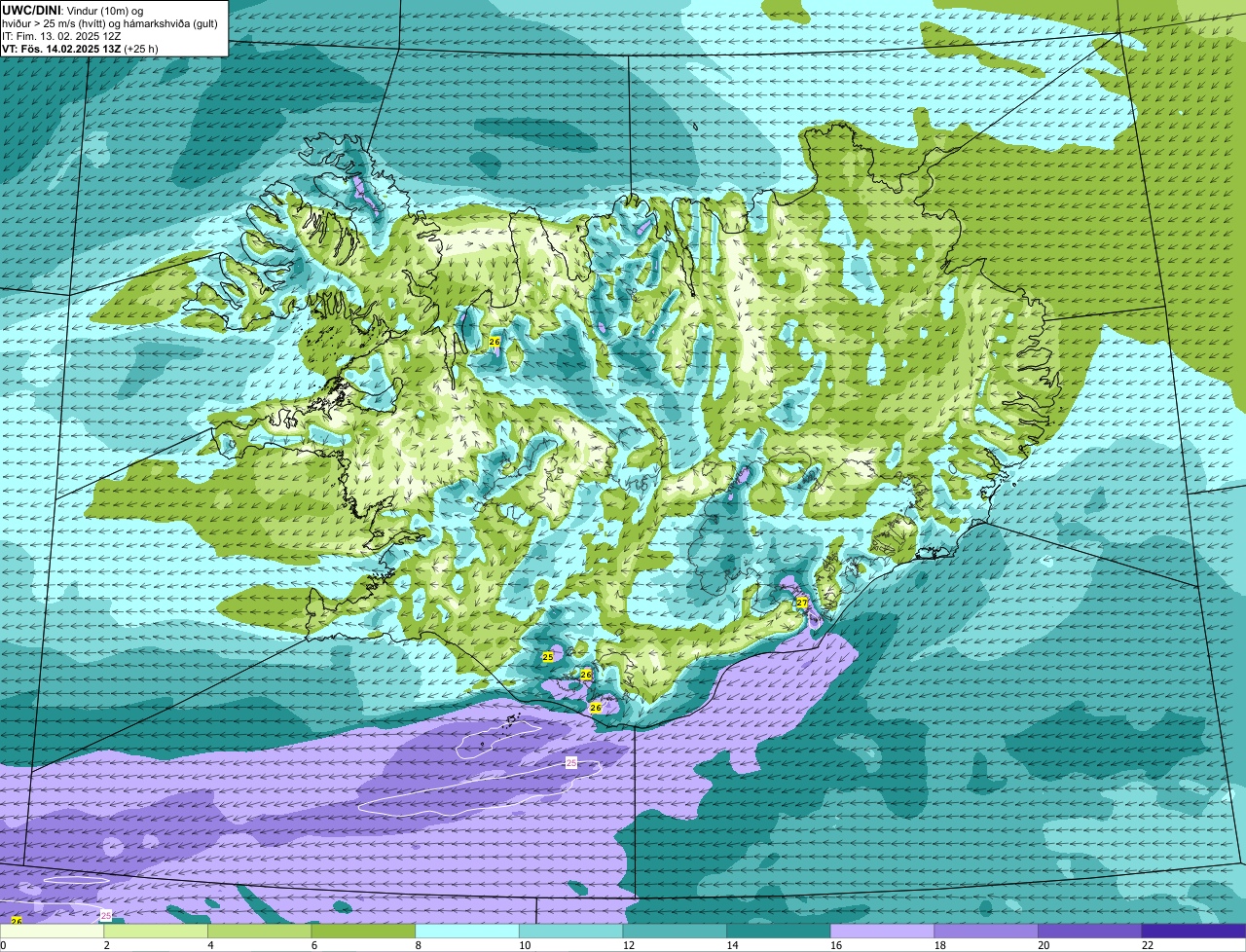Click the legend tick label '12'

click(x=629, y=945)
